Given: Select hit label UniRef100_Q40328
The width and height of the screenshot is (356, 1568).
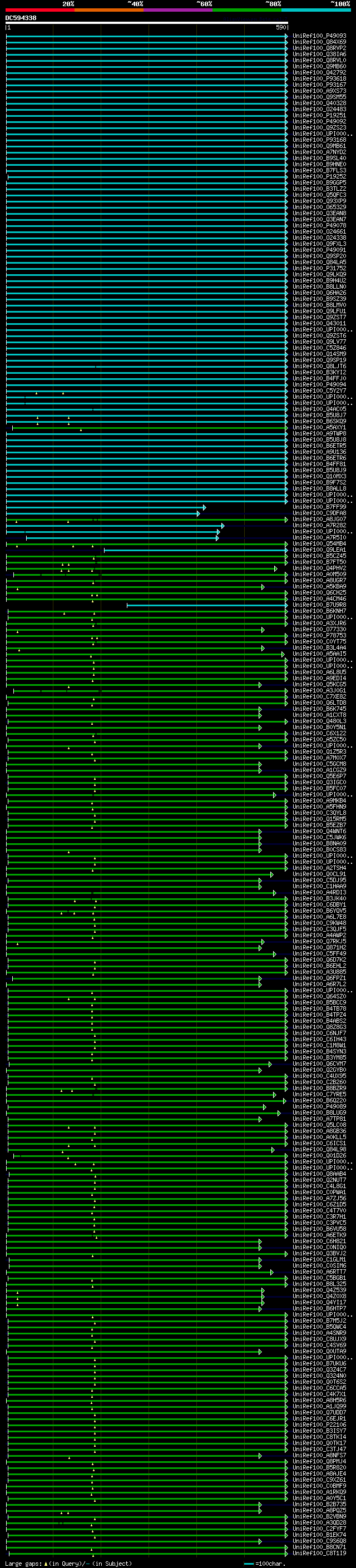Looking at the screenshot, I should 319,103.
